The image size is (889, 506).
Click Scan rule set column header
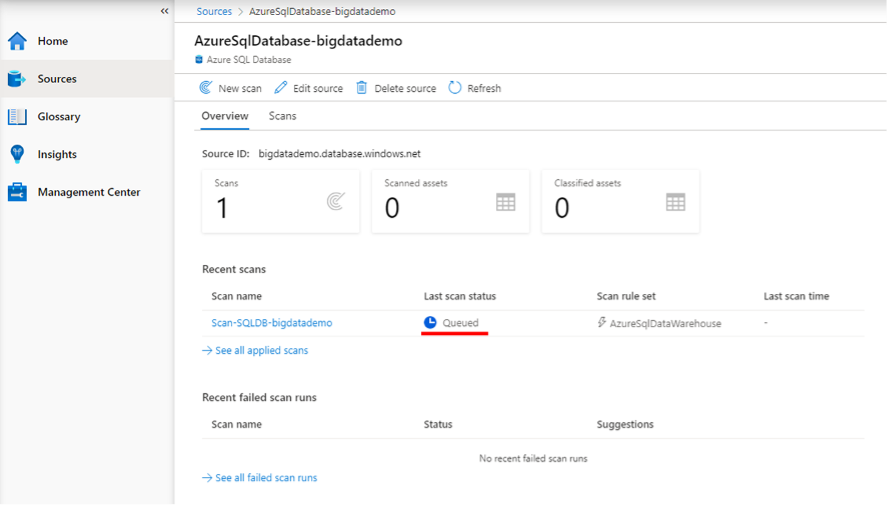[x=626, y=296]
